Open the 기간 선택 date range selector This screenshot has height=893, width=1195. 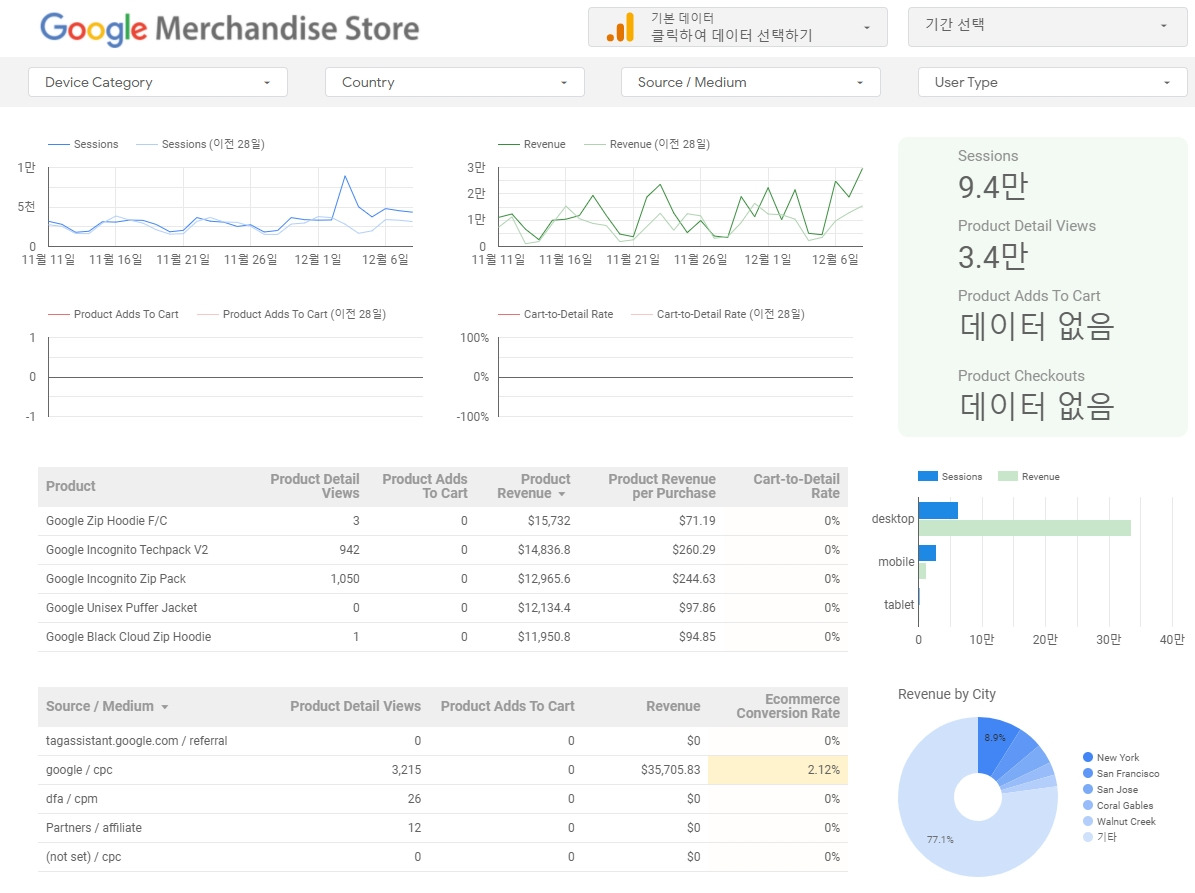1047,27
